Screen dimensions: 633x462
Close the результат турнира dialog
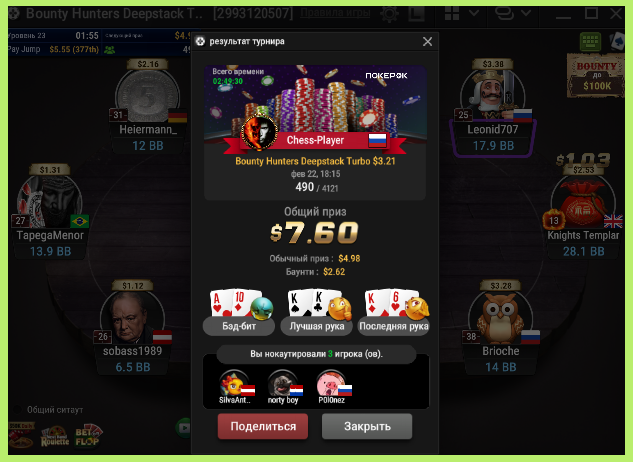coord(428,41)
